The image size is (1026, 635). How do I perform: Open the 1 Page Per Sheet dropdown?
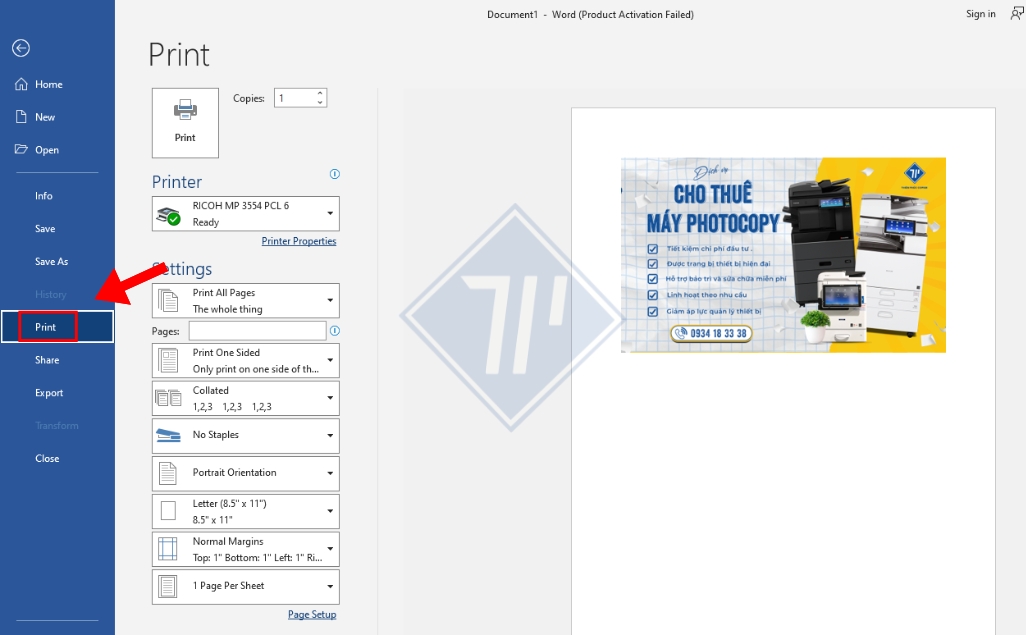tap(245, 587)
